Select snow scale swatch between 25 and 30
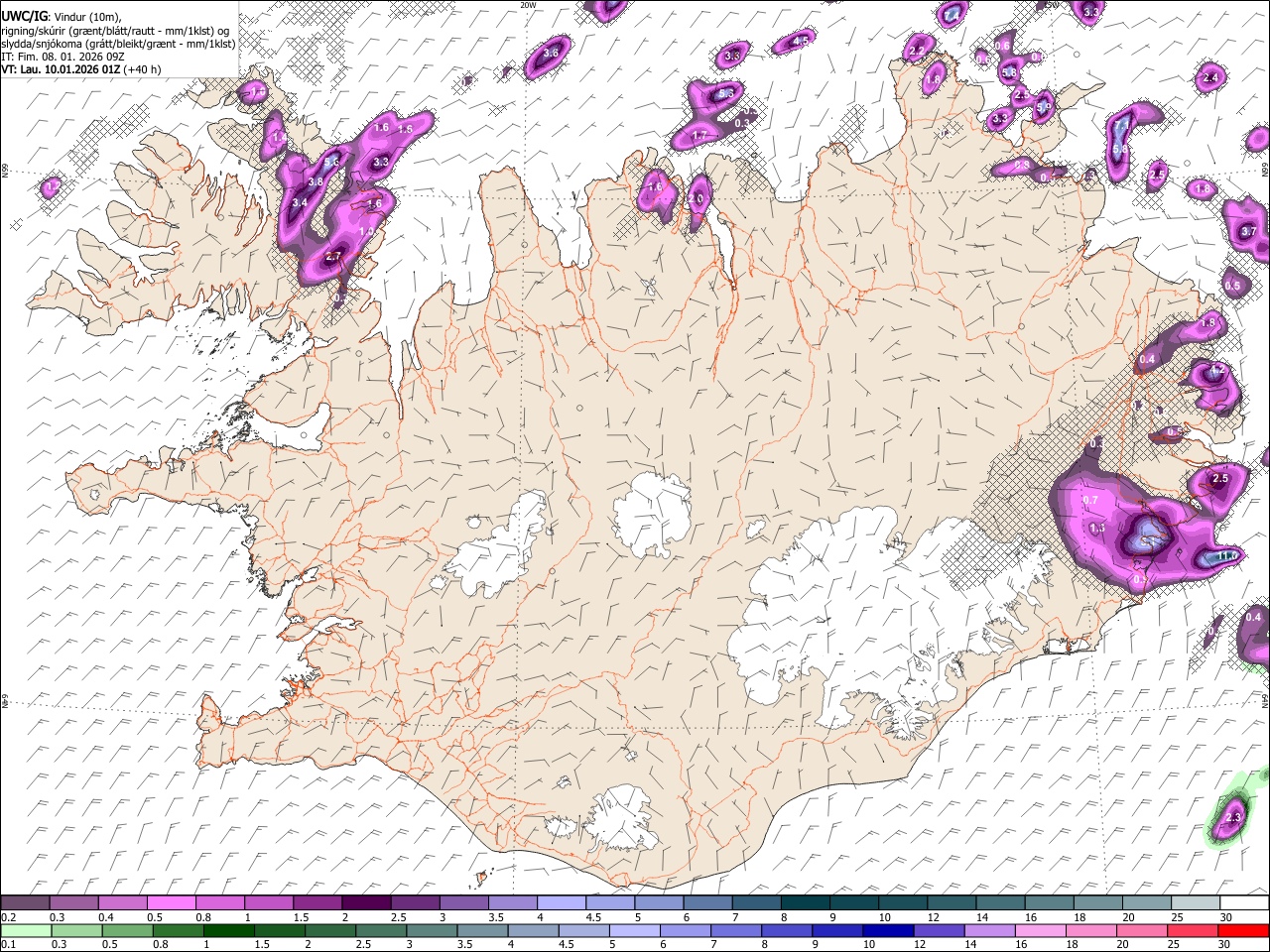The width and height of the screenshot is (1270, 952). pos(1196,903)
